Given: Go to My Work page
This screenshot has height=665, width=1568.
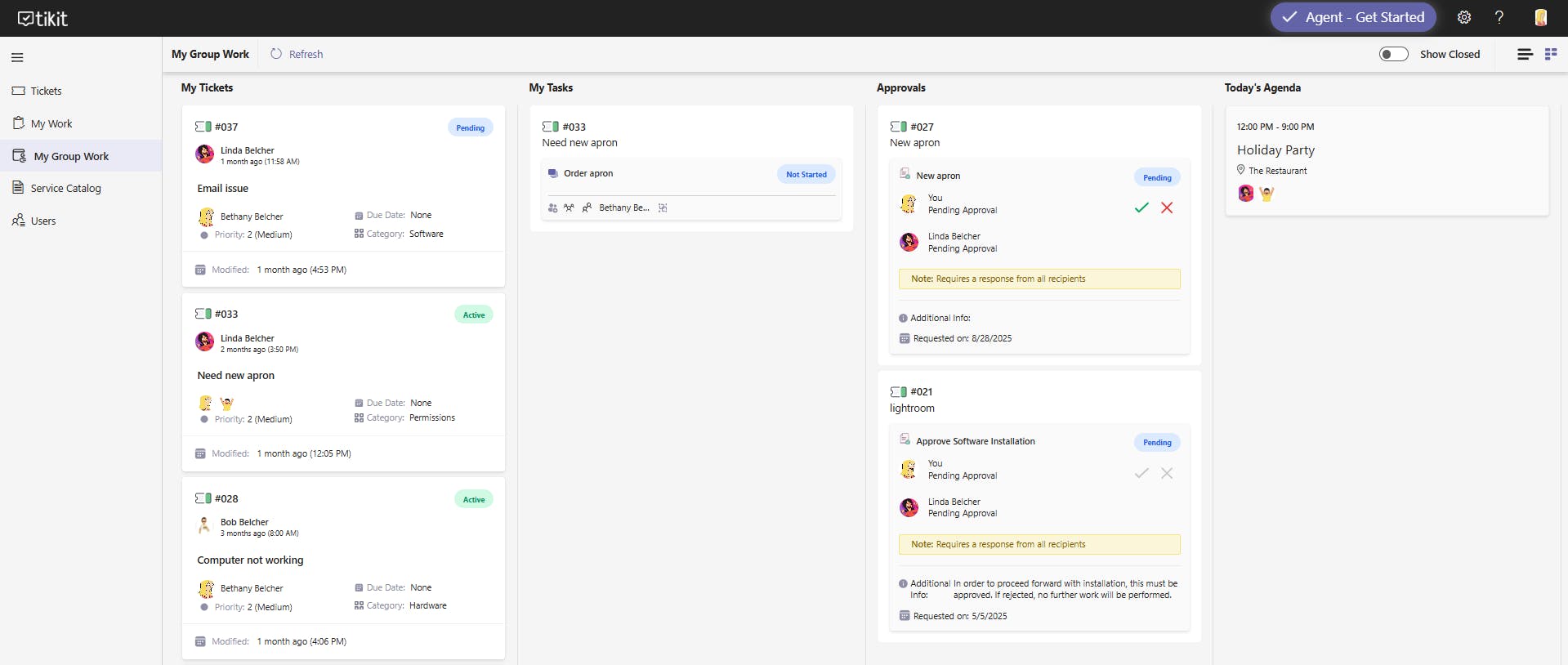Looking at the screenshot, I should (x=51, y=123).
